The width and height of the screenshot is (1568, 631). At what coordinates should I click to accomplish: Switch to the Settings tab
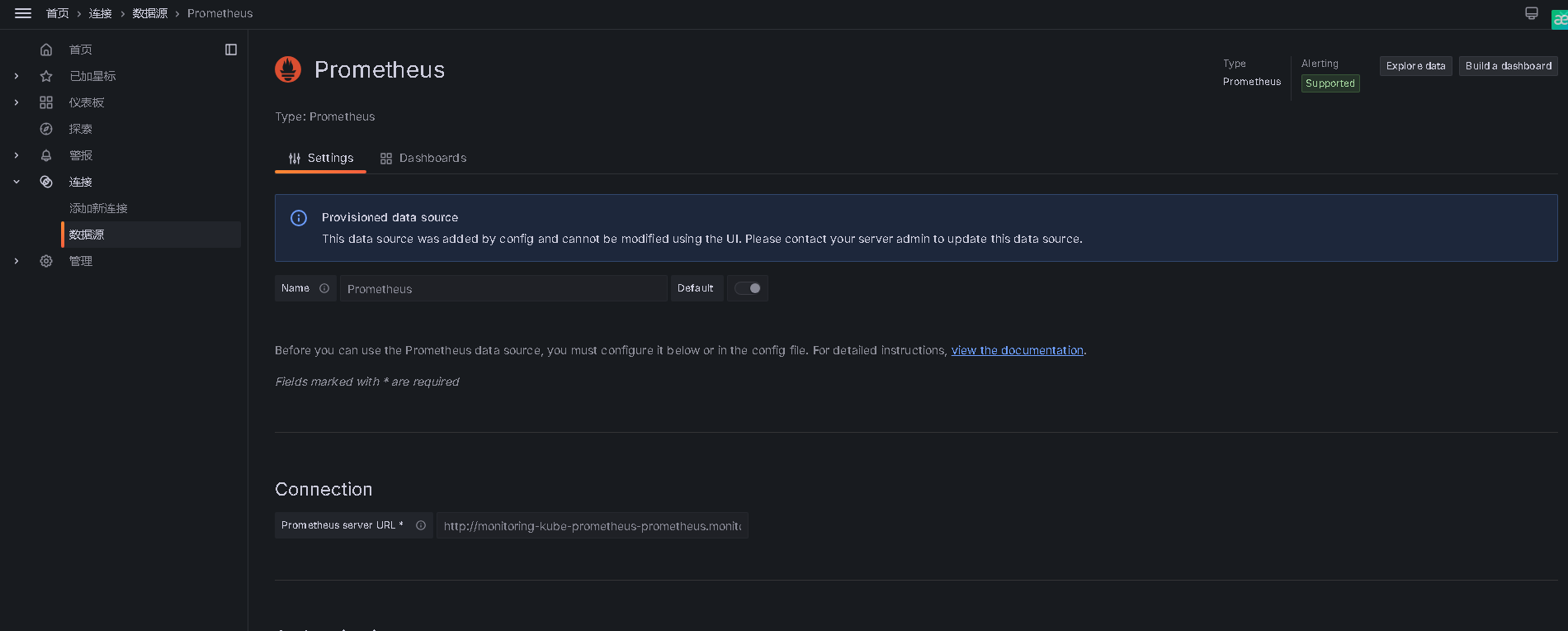tap(320, 158)
